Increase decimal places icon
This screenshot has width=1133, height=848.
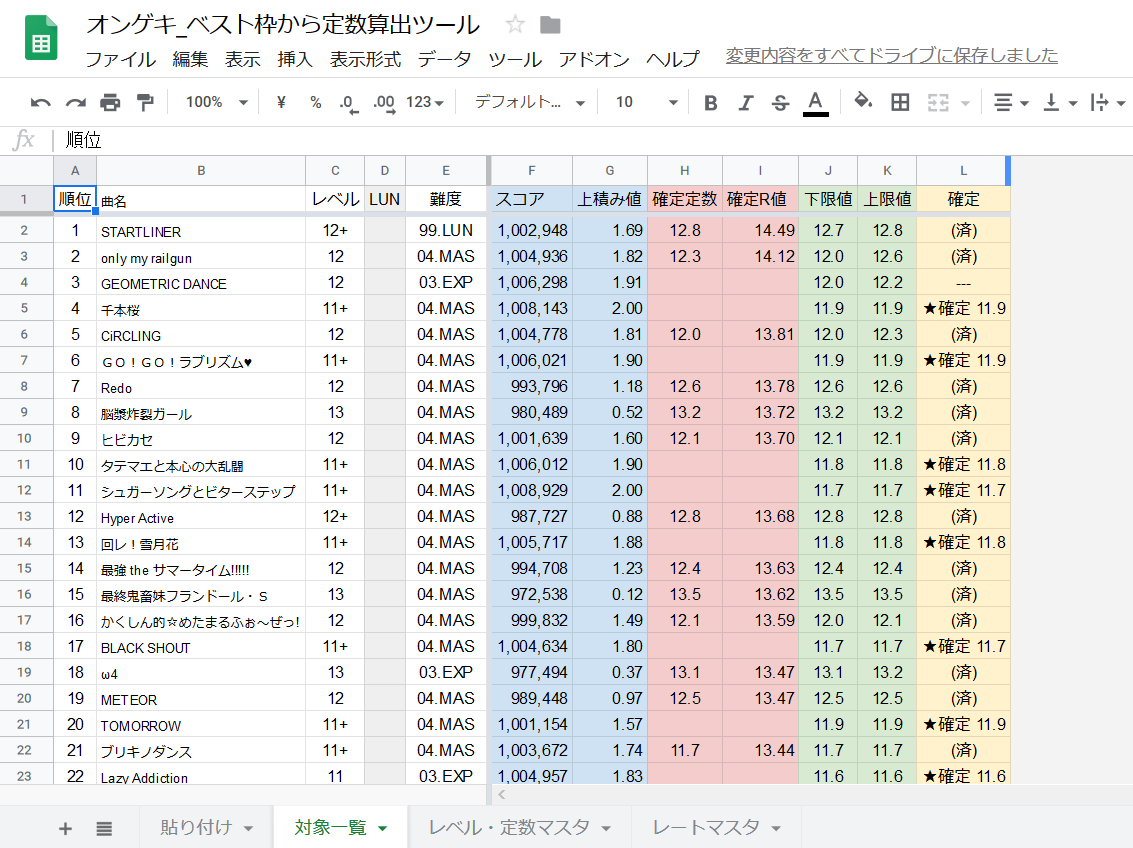pyautogui.click(x=384, y=103)
